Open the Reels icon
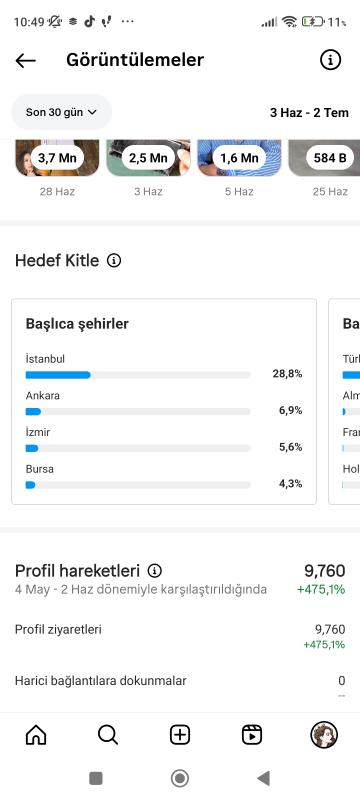 (x=252, y=735)
